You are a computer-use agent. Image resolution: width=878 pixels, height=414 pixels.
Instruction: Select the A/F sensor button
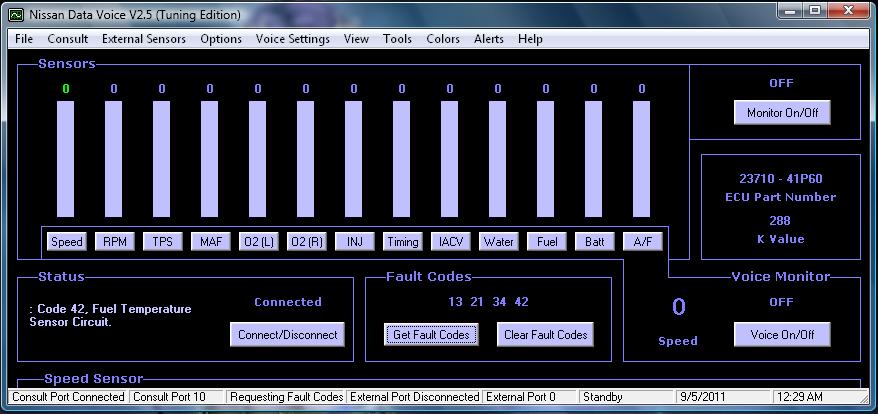[643, 241]
